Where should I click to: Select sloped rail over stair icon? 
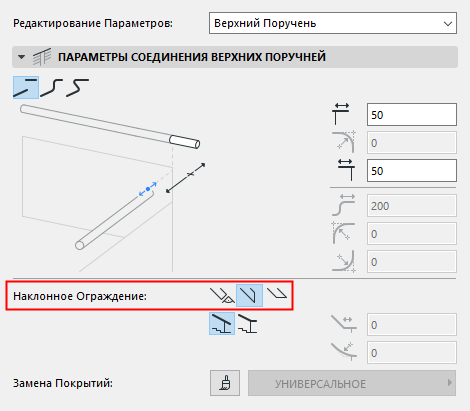tap(222, 324)
